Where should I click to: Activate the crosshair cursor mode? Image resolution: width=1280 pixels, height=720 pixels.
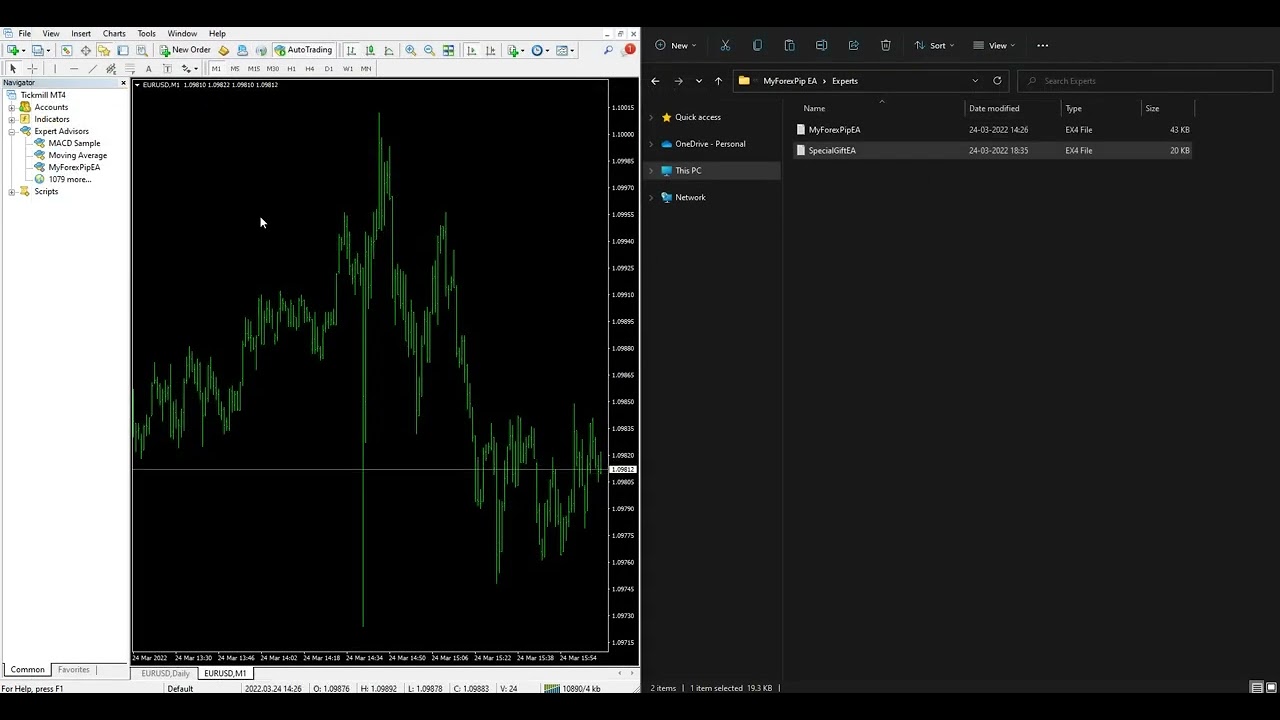pos(32,69)
